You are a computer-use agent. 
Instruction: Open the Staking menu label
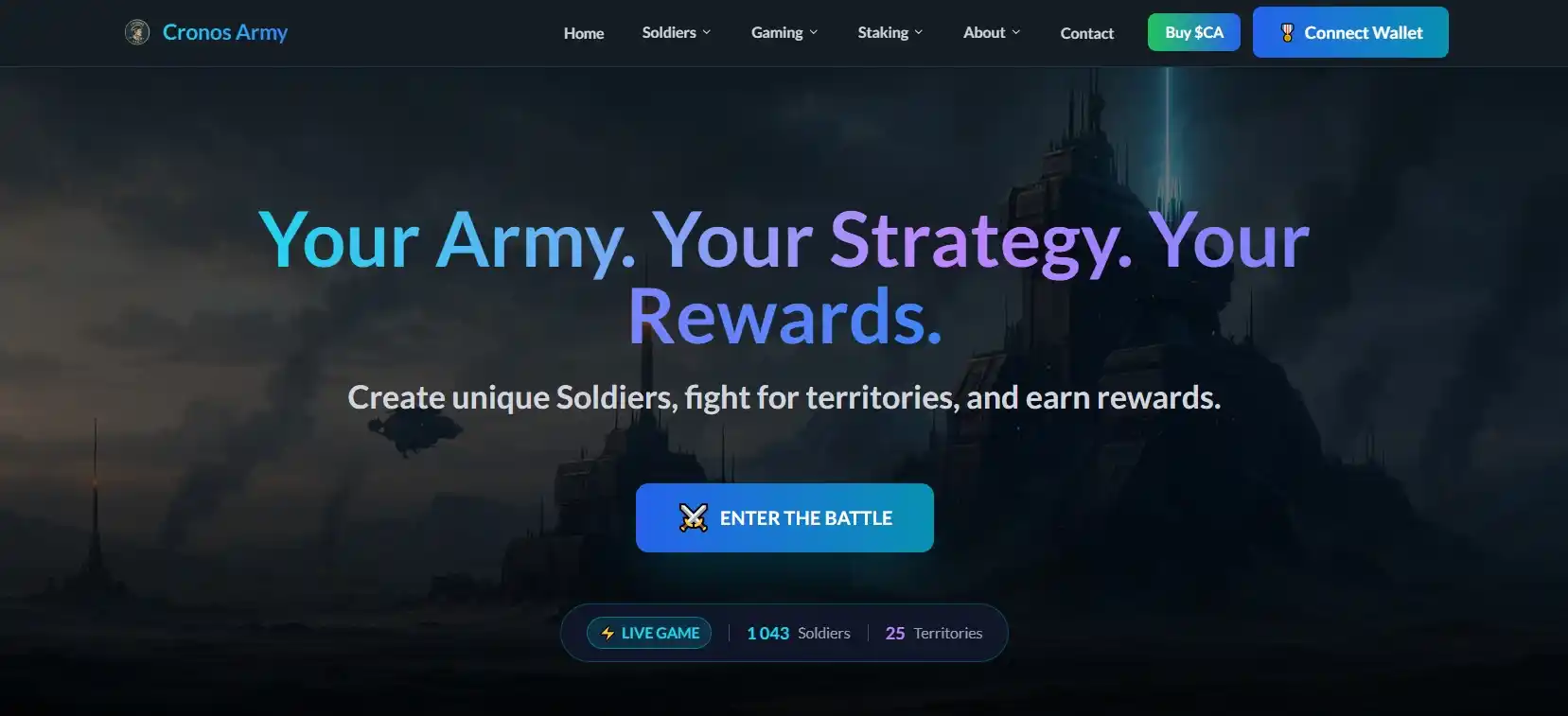pyautogui.click(x=883, y=32)
